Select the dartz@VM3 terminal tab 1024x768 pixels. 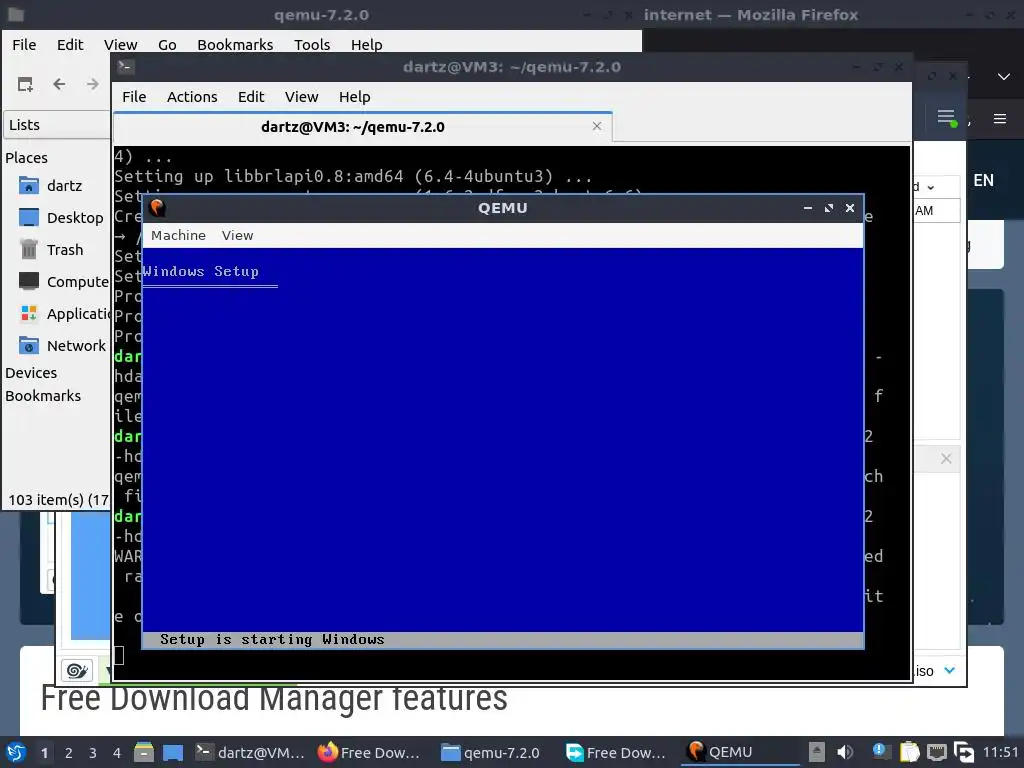click(353, 127)
